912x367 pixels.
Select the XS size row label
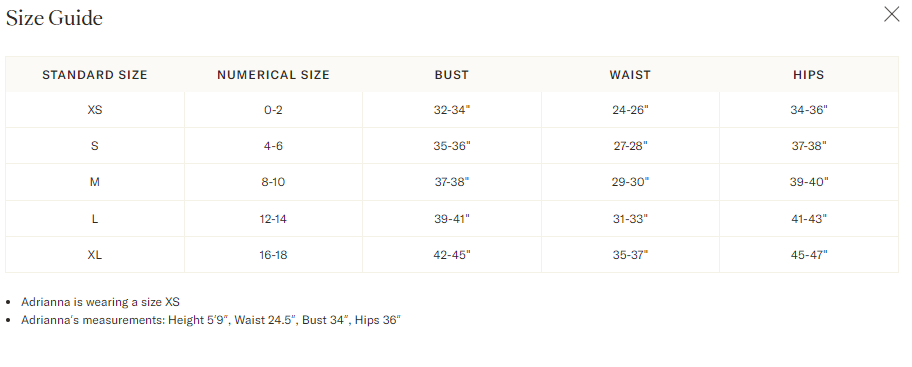tap(95, 110)
